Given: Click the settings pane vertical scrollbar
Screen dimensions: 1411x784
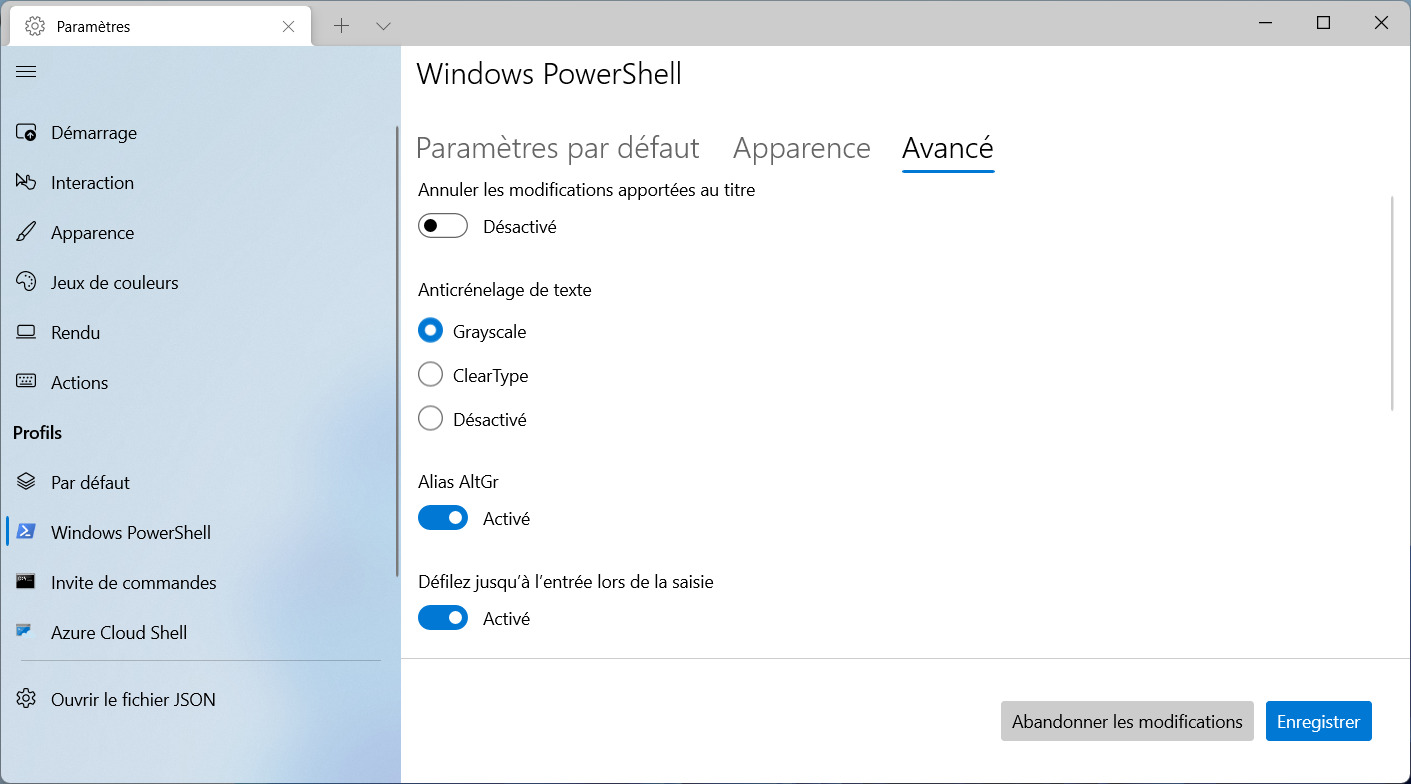Looking at the screenshot, I should tap(1392, 304).
